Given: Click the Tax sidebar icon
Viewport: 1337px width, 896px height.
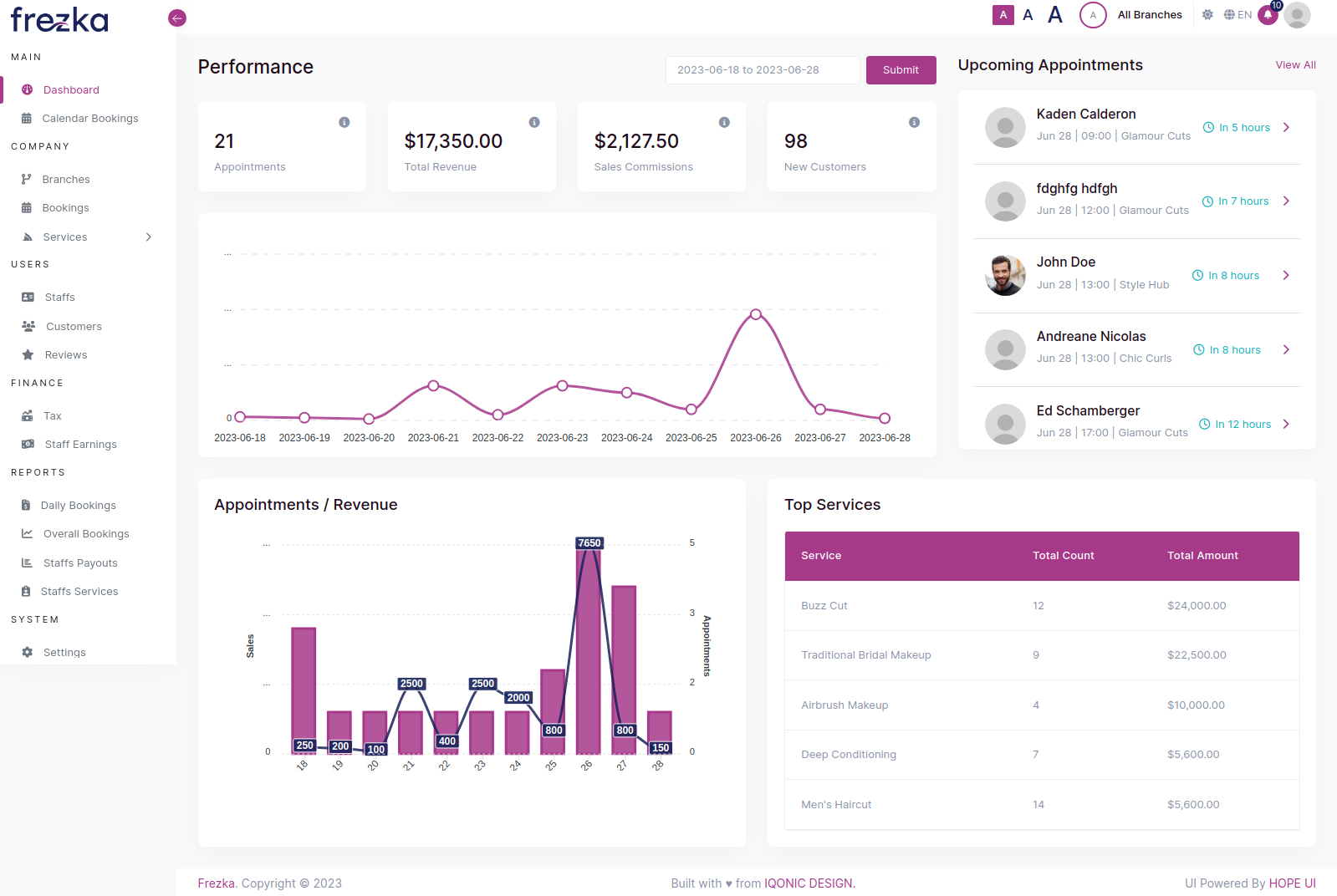Looking at the screenshot, I should 28,415.
